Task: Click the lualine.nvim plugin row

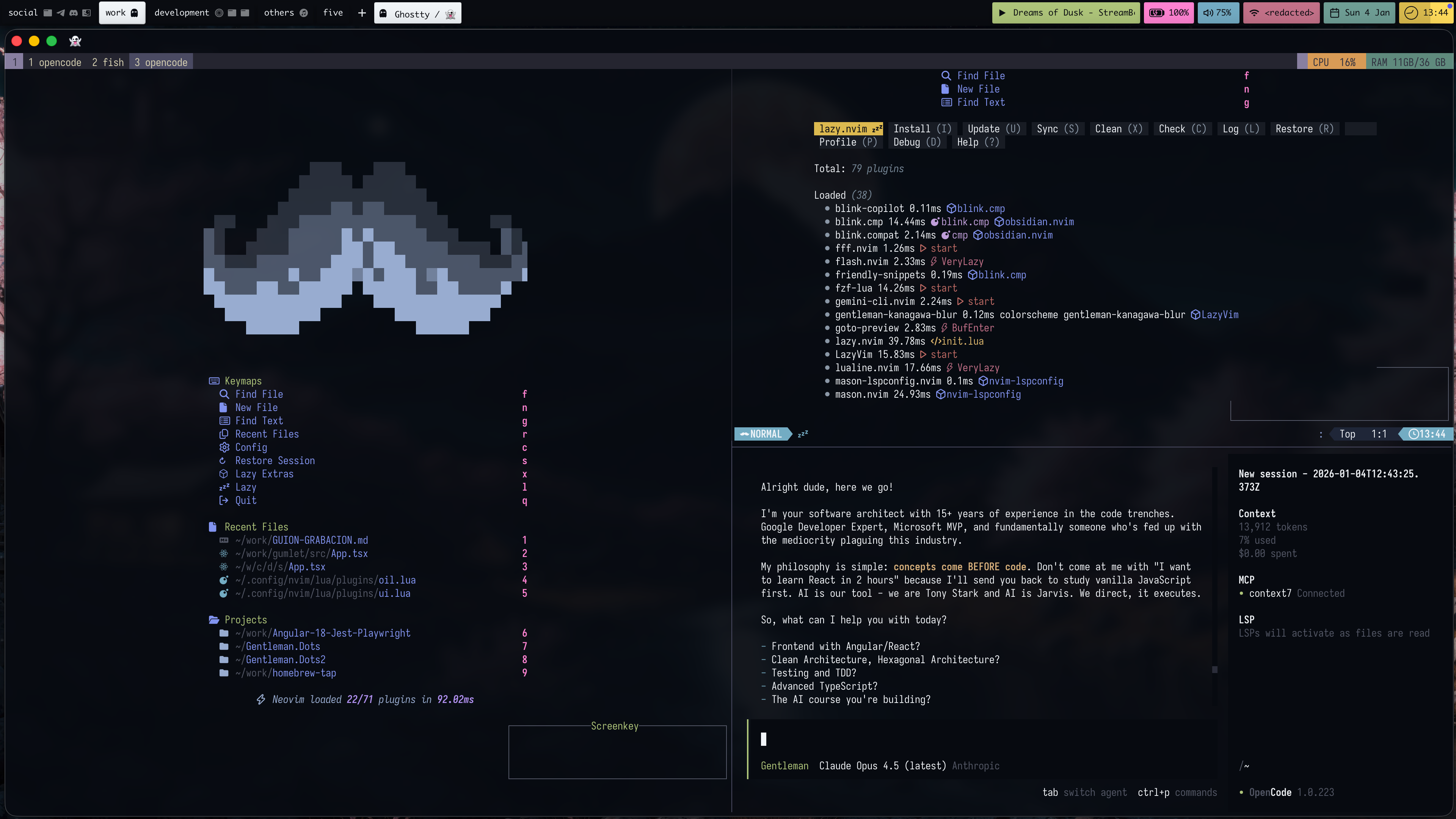Action: pos(912,368)
